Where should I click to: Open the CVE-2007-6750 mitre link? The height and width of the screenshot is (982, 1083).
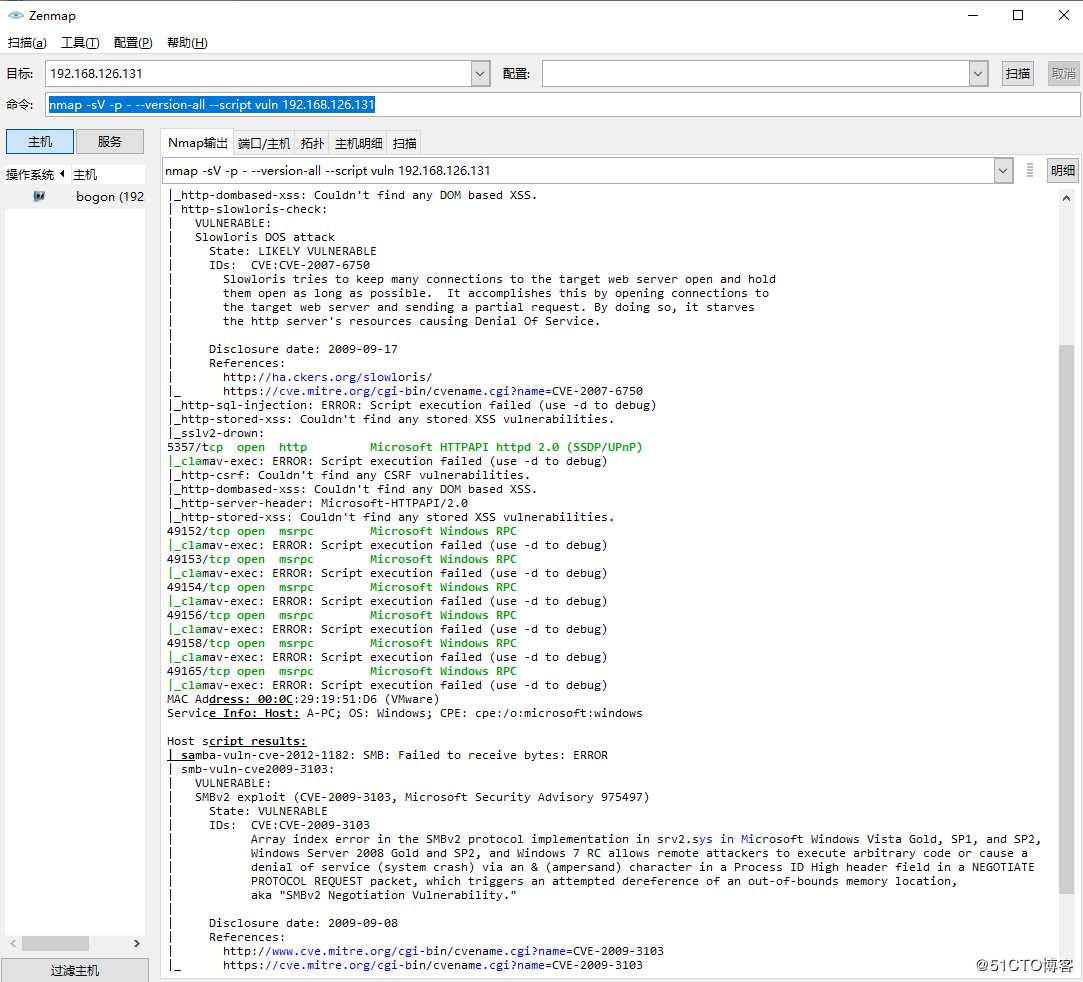click(432, 391)
